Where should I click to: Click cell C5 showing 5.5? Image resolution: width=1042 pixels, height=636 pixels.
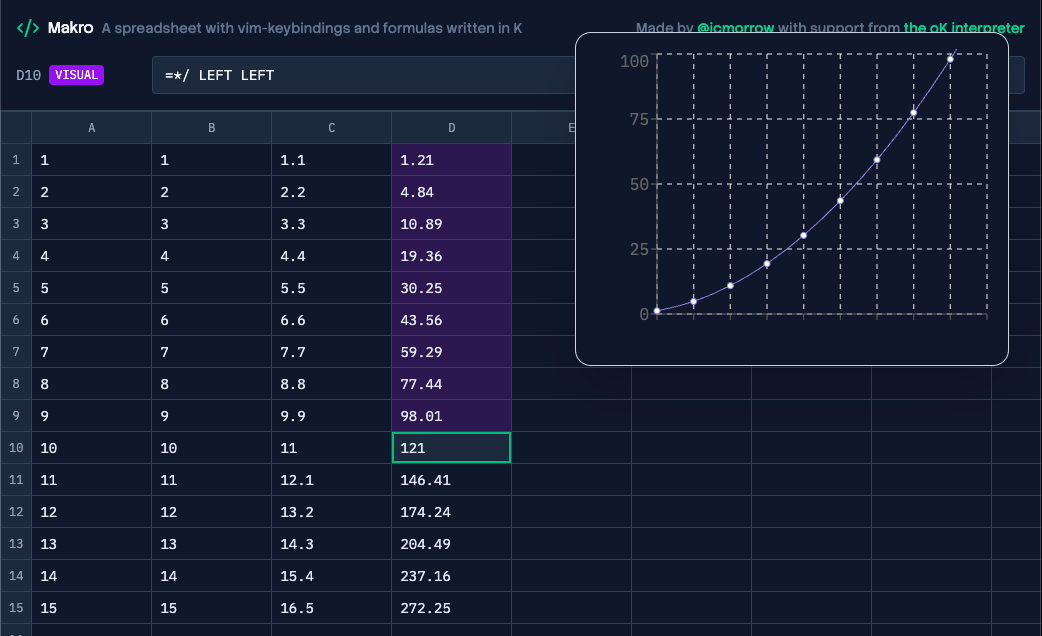pyautogui.click(x=331, y=288)
